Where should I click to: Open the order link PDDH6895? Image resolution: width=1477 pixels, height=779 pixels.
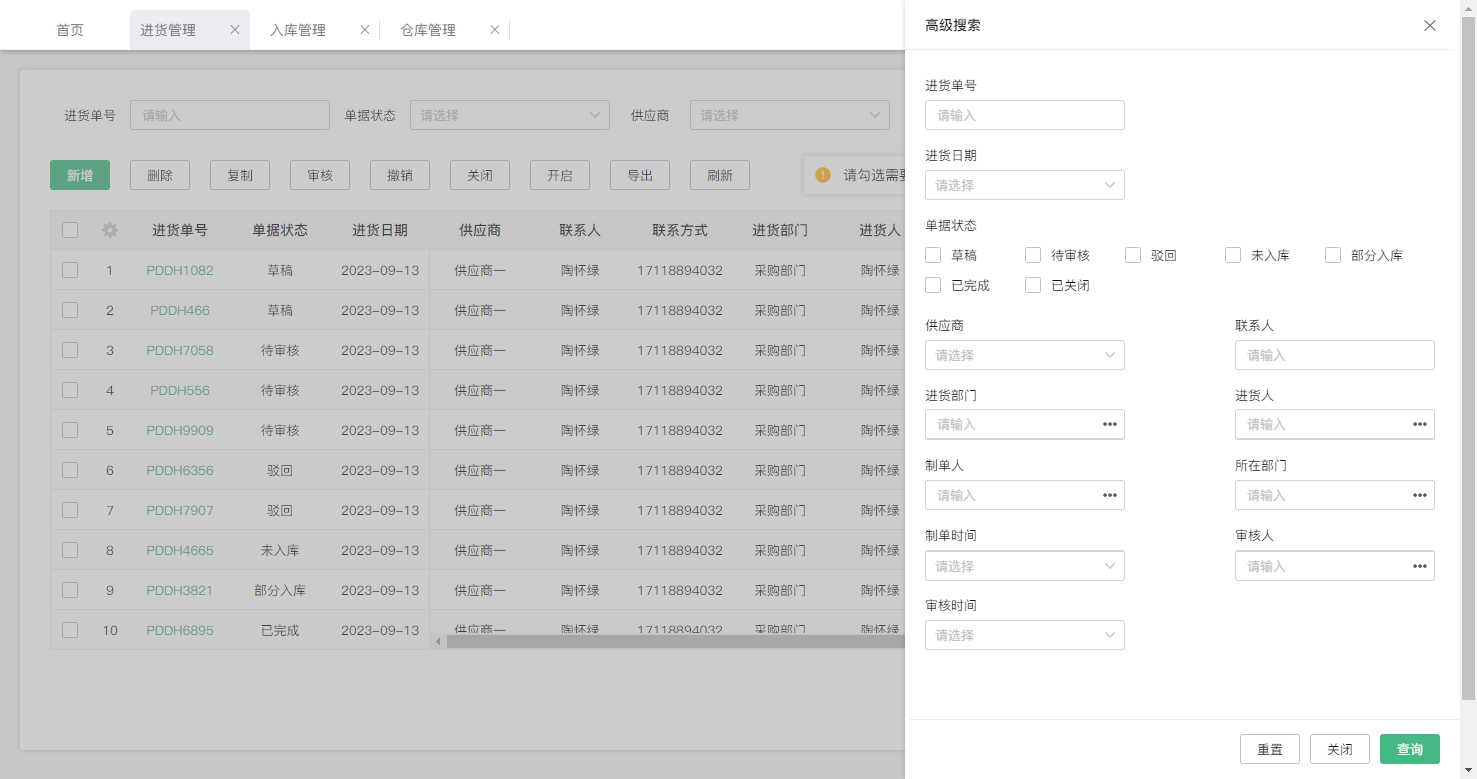tap(180, 630)
